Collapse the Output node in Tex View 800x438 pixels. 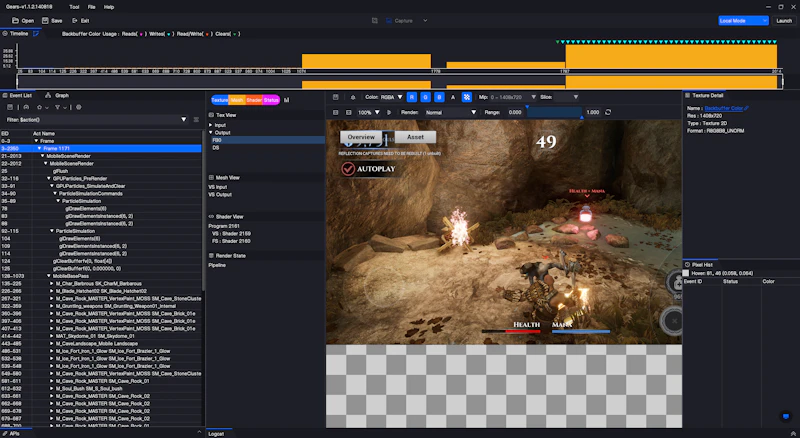coord(211,133)
